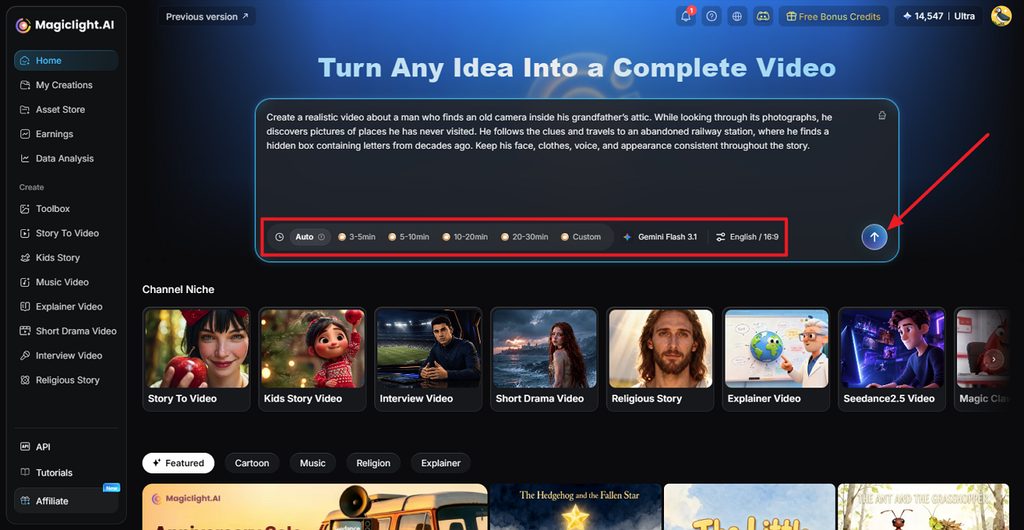Click the help question mark icon

(711, 16)
